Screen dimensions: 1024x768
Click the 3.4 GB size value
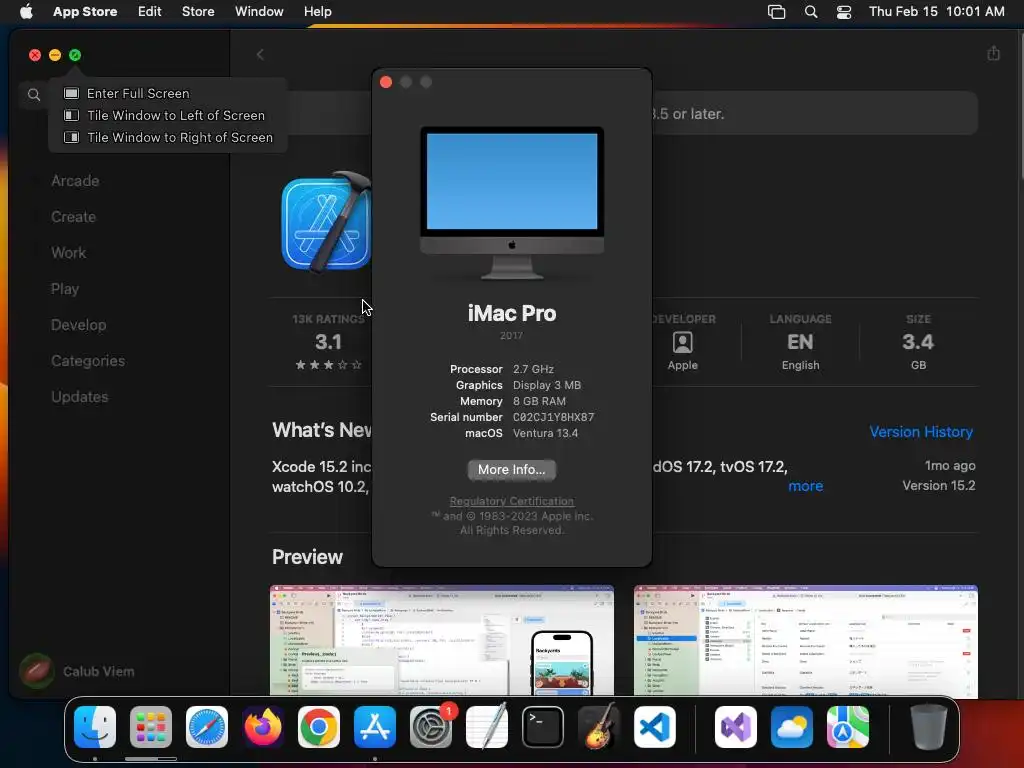(918, 342)
